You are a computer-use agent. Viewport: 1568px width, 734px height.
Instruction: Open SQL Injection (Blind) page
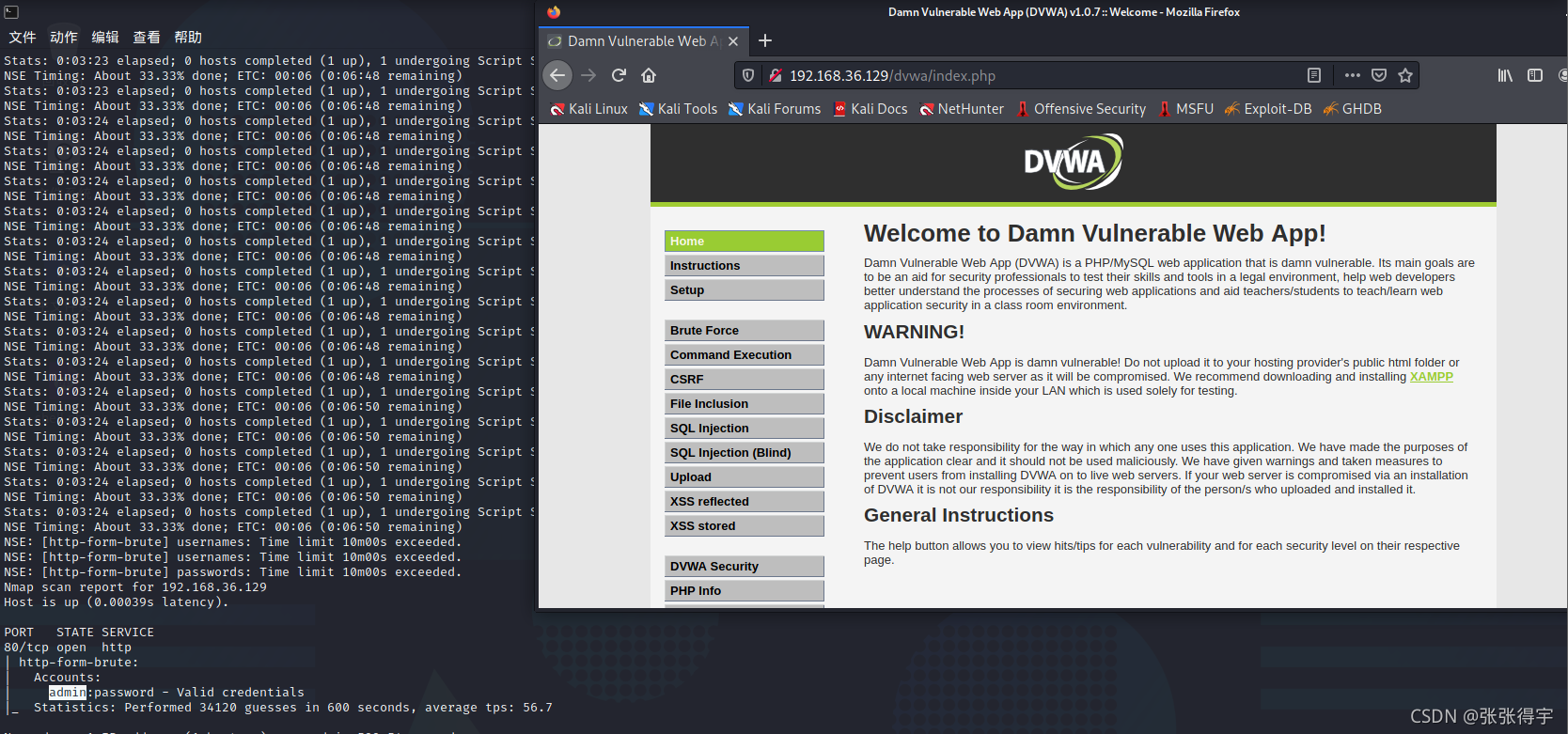[x=745, y=453]
